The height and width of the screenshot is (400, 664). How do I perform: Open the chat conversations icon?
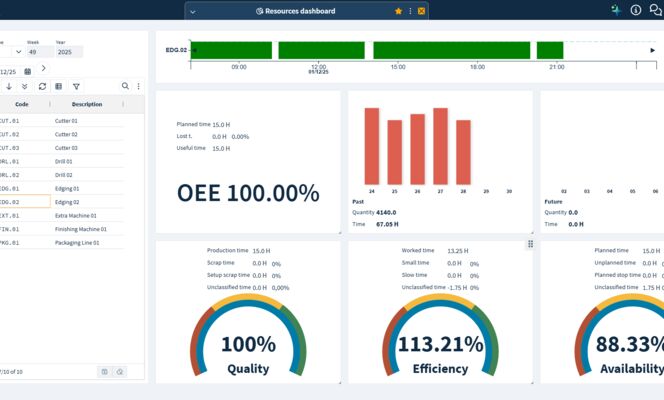click(656, 10)
